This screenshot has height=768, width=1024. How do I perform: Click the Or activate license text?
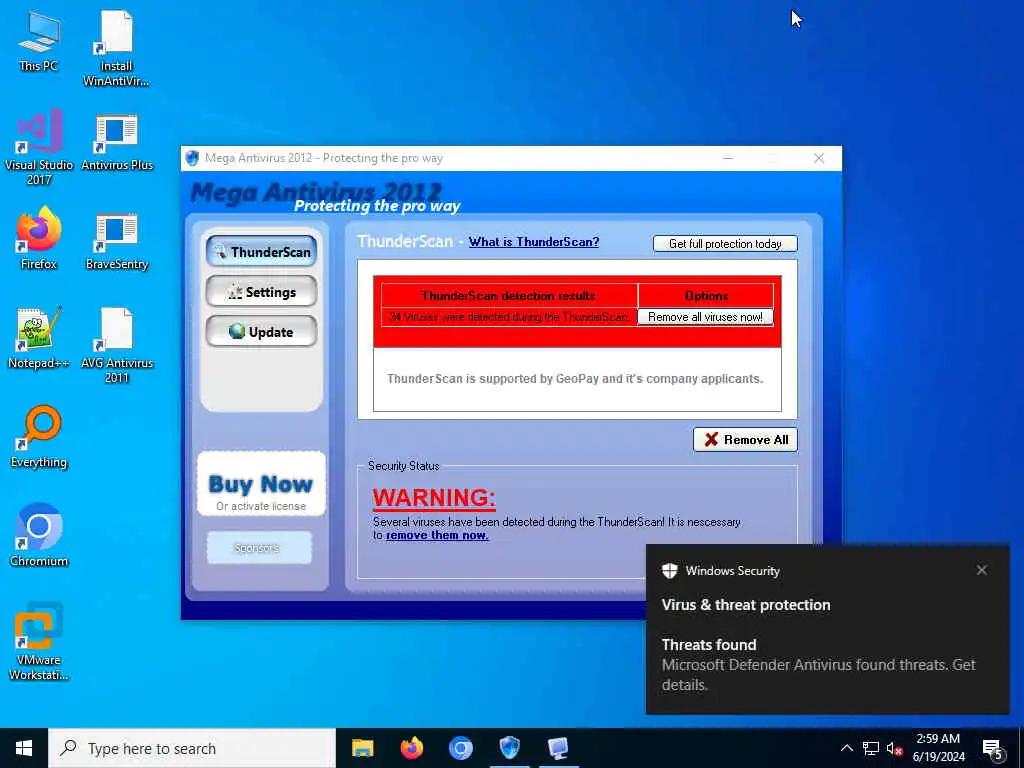click(x=261, y=506)
